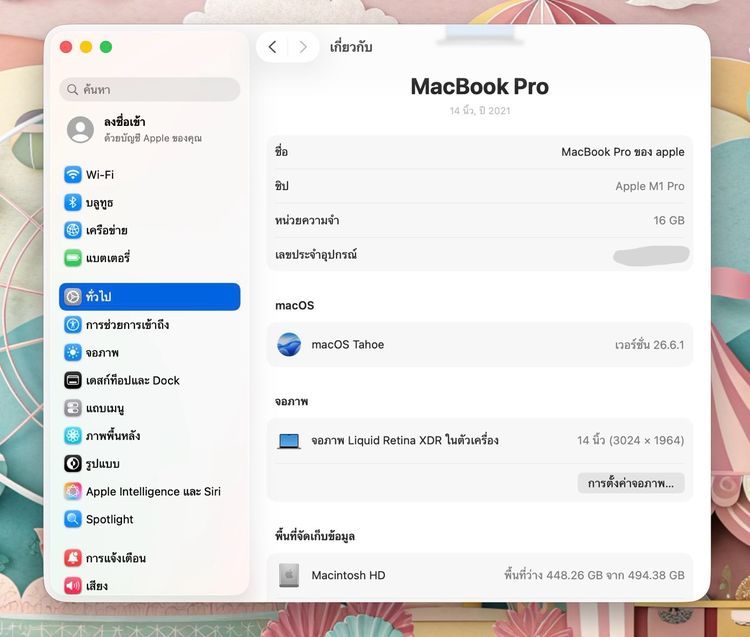
Task: Click the '14 นิ้ว, ปี 2021' subtitle
Action: click(480, 110)
